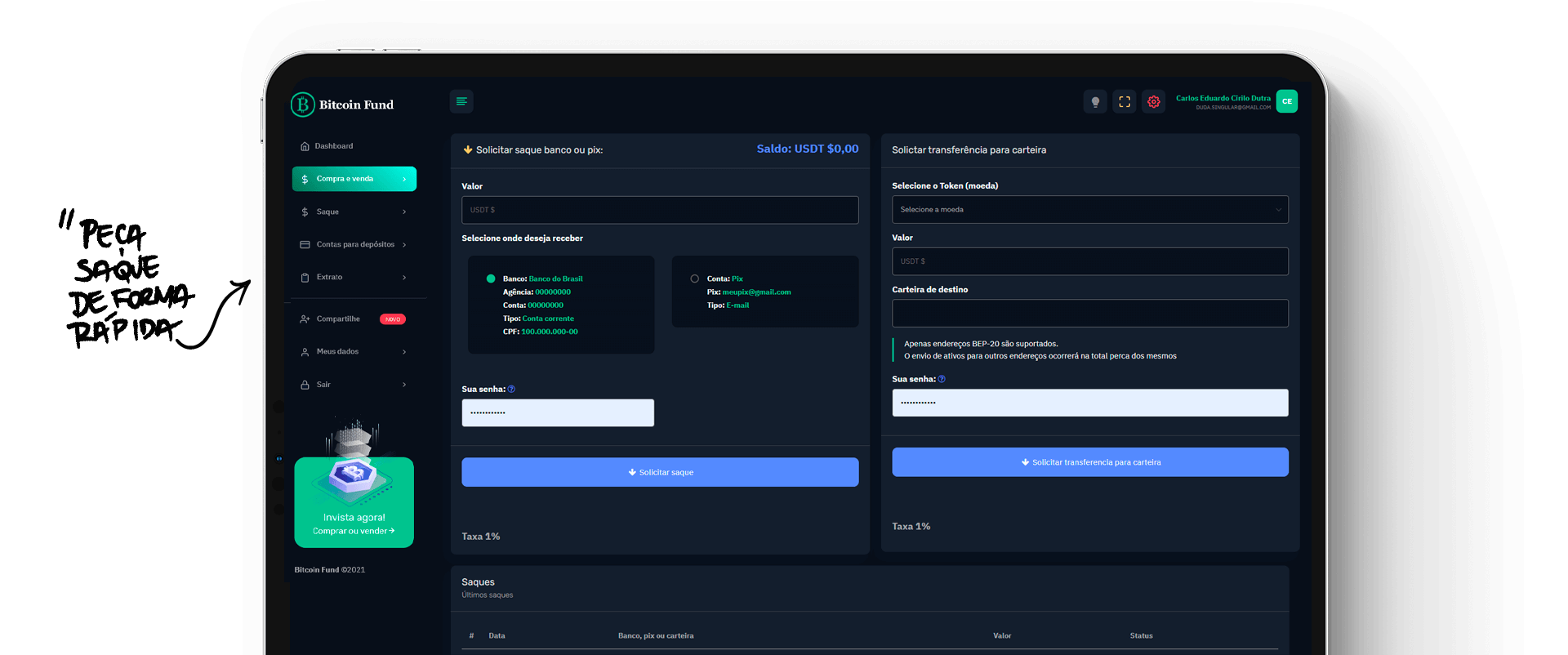
Task: Open the Compartilhe menu item
Action: click(x=338, y=319)
